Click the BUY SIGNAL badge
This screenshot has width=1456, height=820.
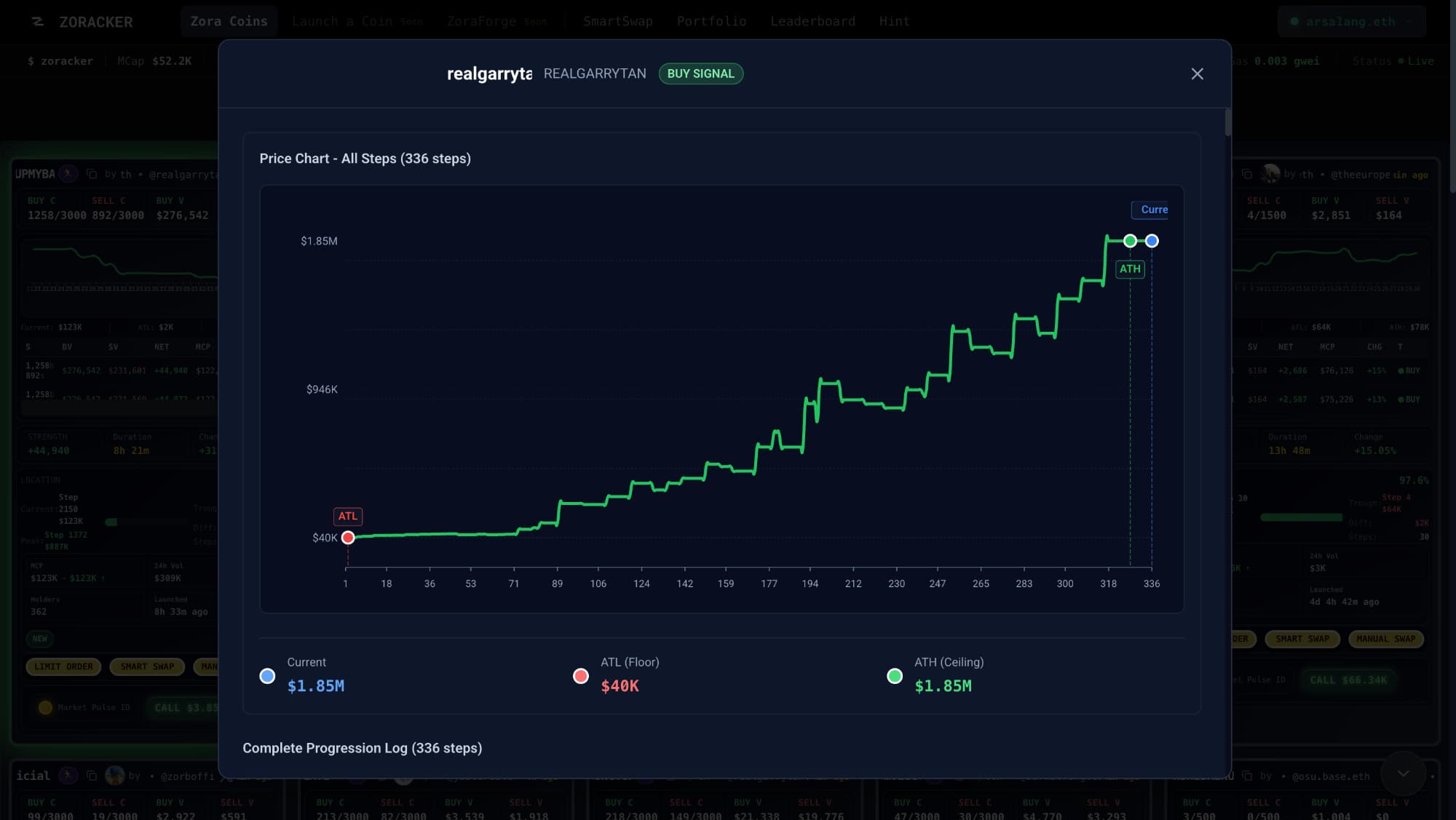[700, 73]
